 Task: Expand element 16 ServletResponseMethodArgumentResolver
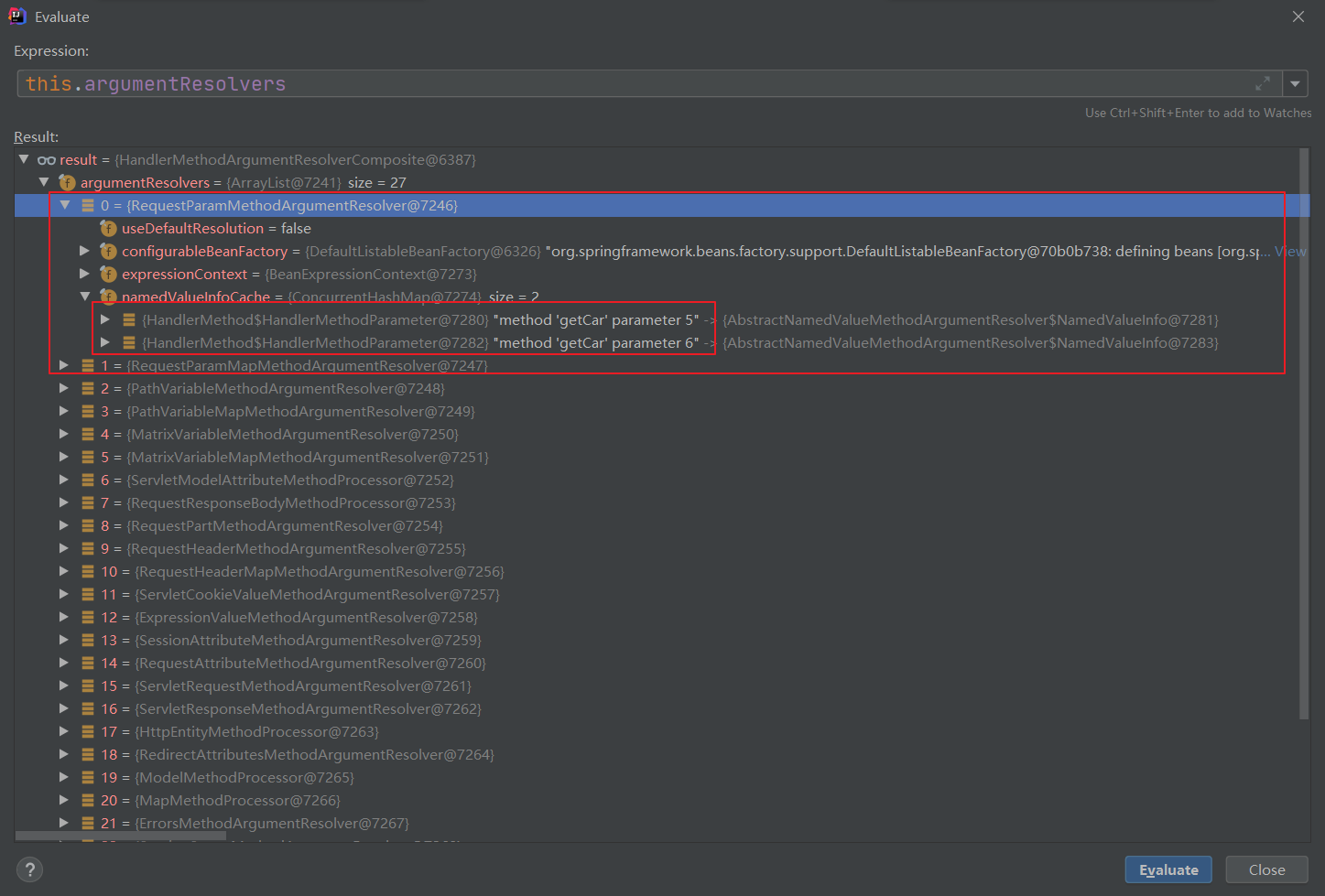(x=64, y=708)
